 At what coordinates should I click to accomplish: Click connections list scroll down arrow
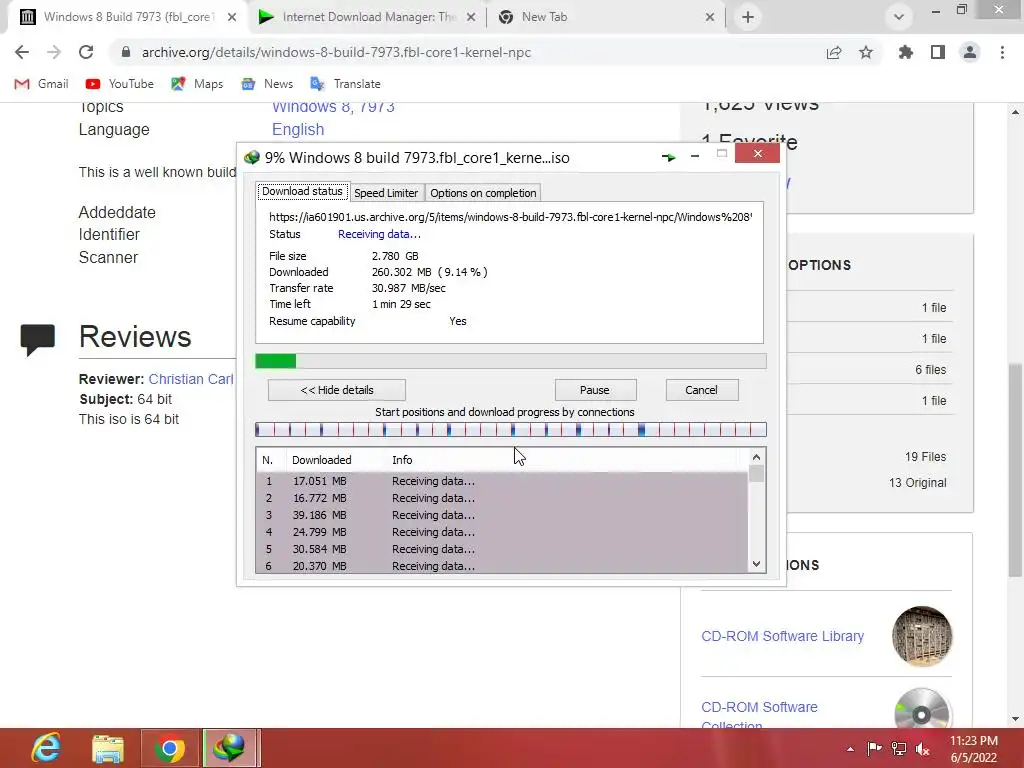click(756, 564)
